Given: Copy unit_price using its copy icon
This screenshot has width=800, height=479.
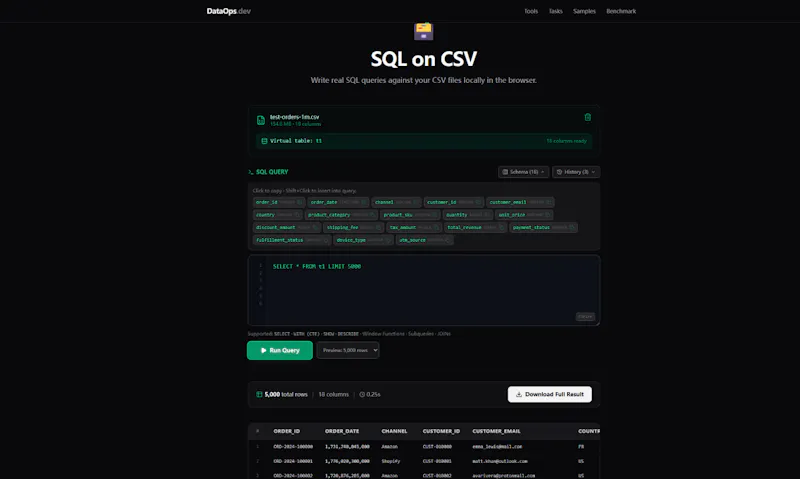Looking at the screenshot, I should pyautogui.click(x=547, y=215).
